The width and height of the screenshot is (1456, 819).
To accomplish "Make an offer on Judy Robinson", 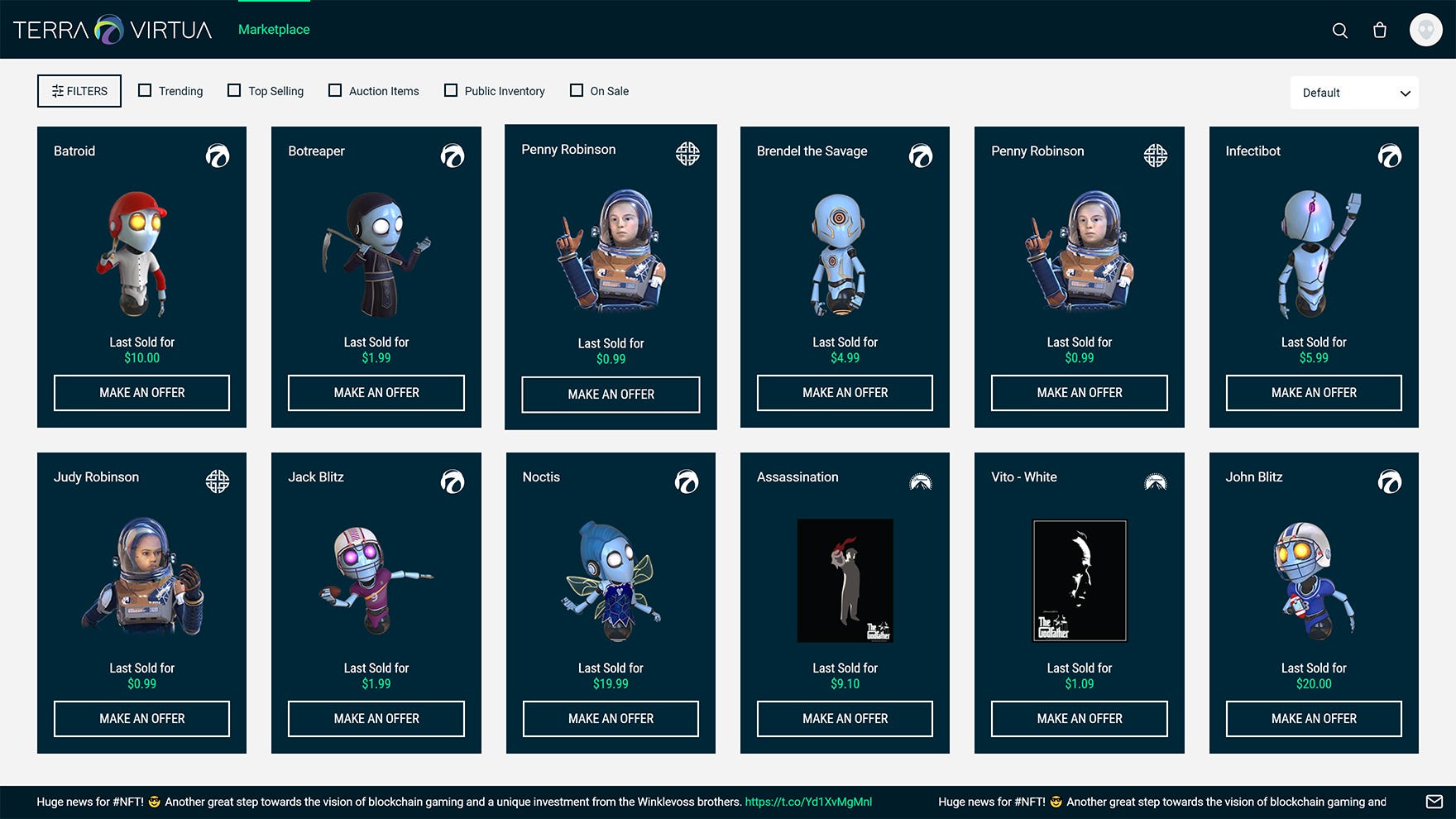I will tap(142, 719).
